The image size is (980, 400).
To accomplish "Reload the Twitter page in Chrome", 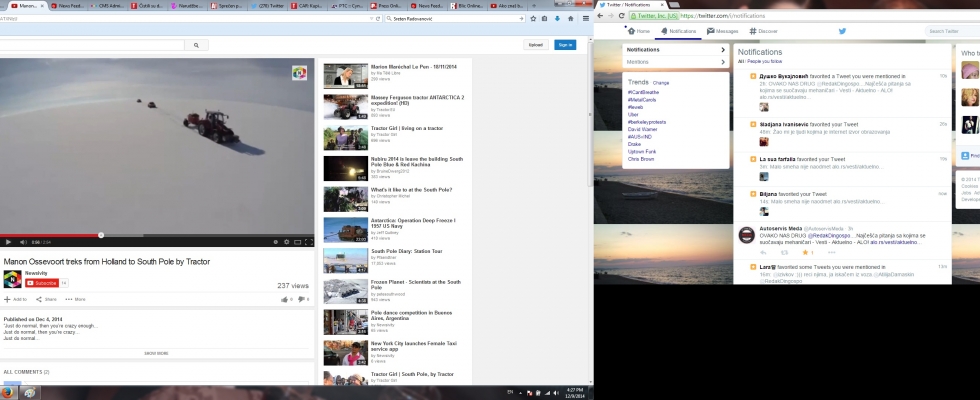I will point(621,16).
